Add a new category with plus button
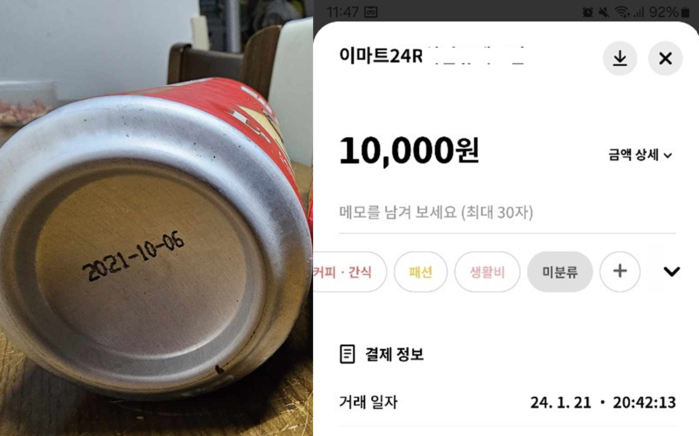The height and width of the screenshot is (436, 699). pos(620,271)
